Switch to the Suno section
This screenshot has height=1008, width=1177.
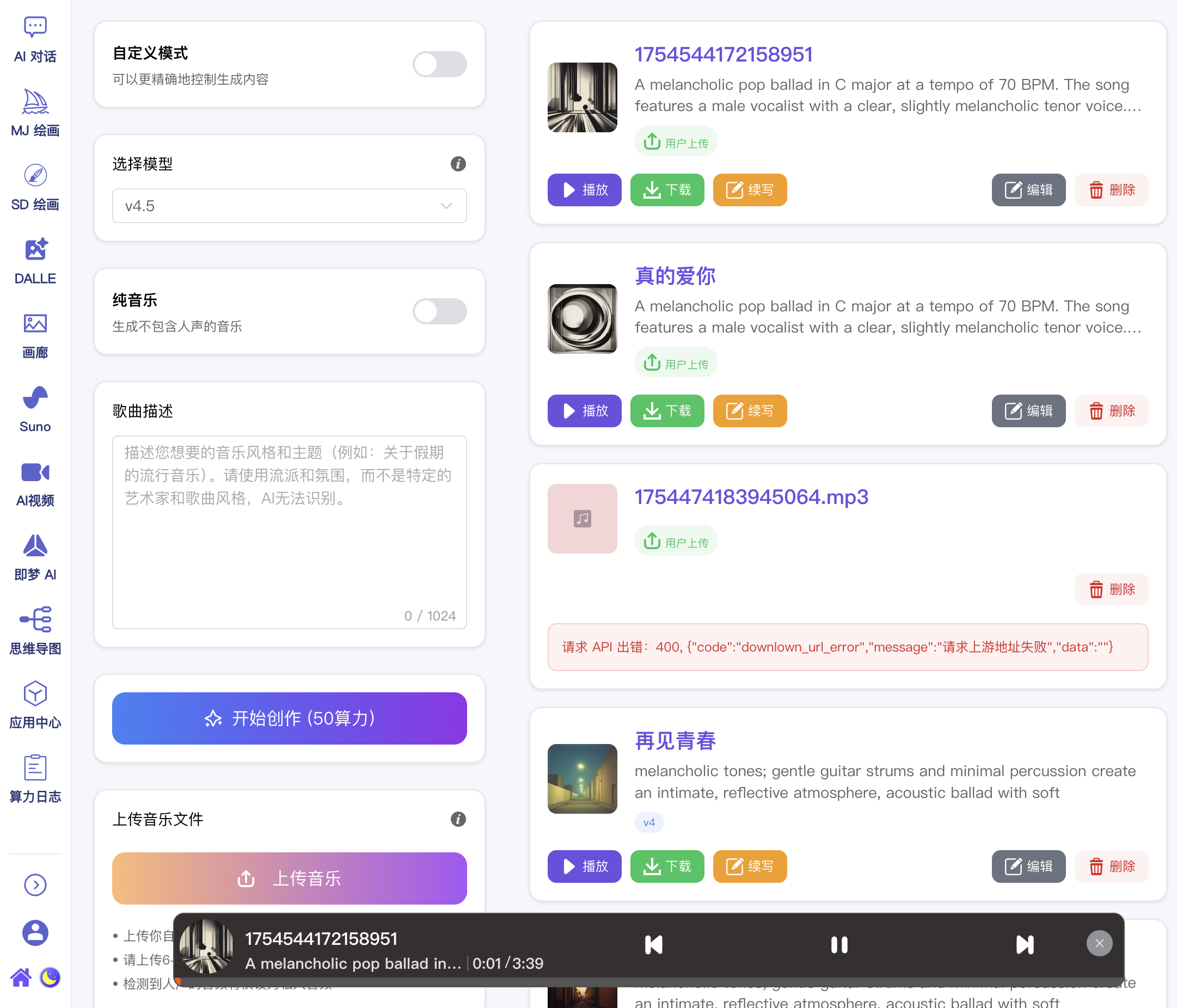pyautogui.click(x=35, y=398)
